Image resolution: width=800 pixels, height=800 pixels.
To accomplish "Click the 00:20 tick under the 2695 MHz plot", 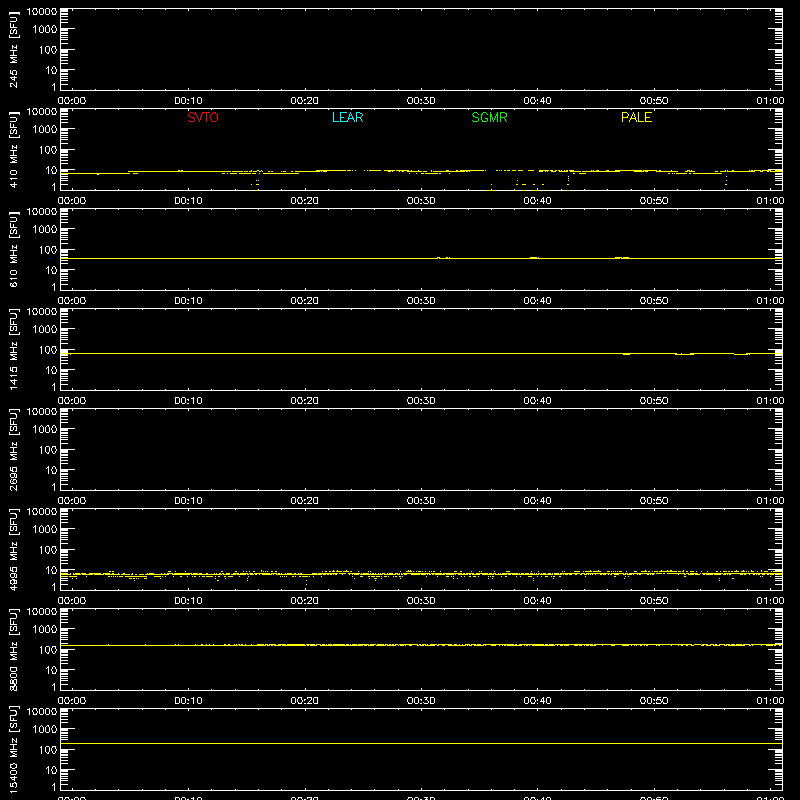I will tap(305, 501).
